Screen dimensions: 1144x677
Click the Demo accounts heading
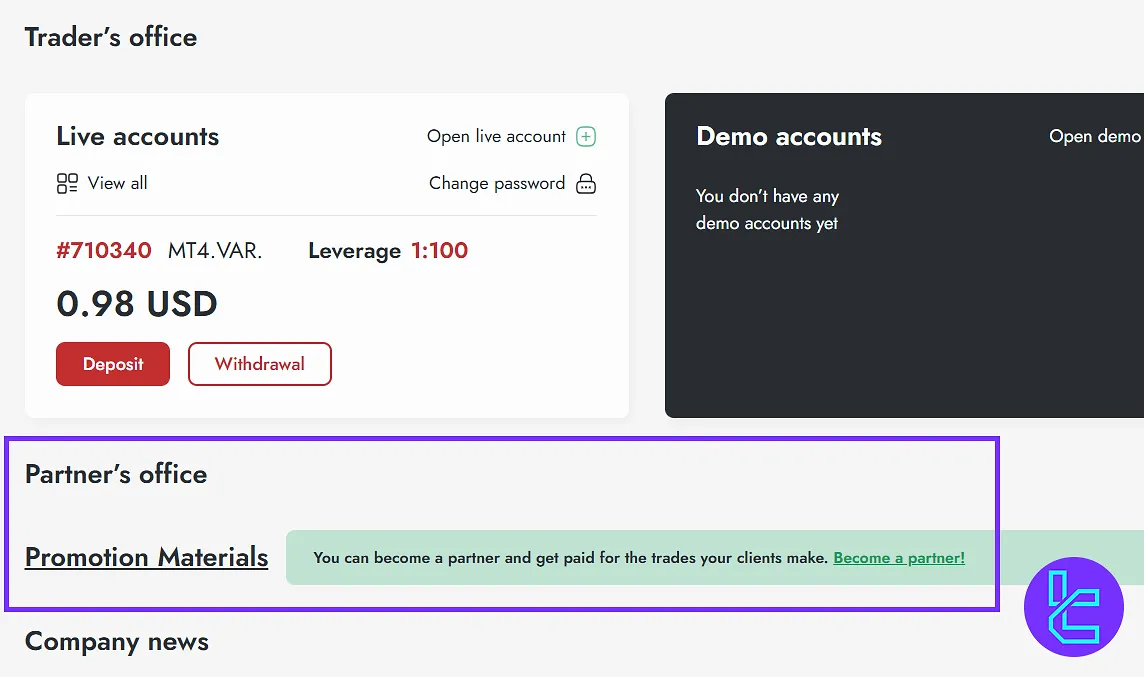(789, 136)
